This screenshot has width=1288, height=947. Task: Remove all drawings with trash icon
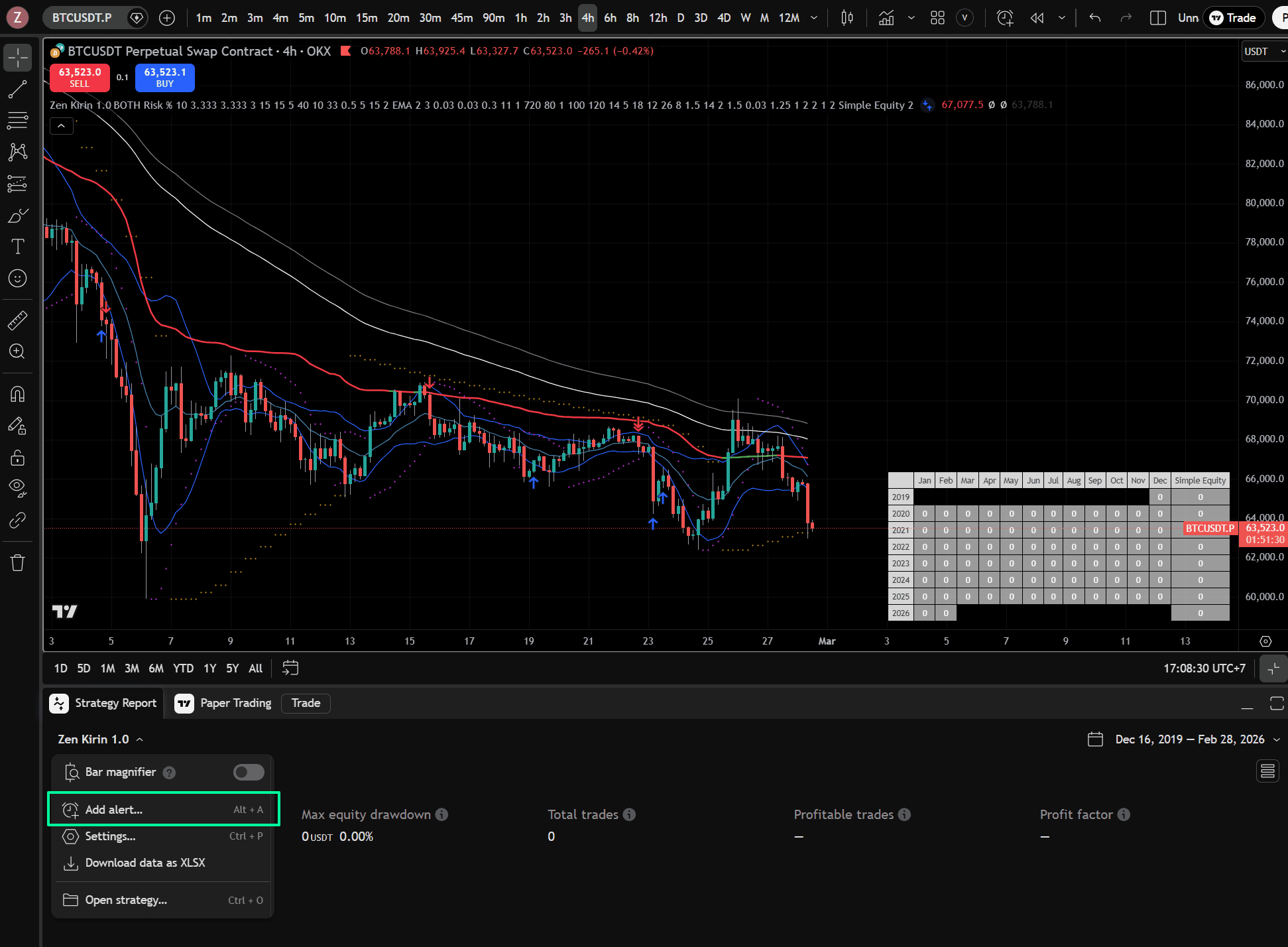click(x=18, y=562)
